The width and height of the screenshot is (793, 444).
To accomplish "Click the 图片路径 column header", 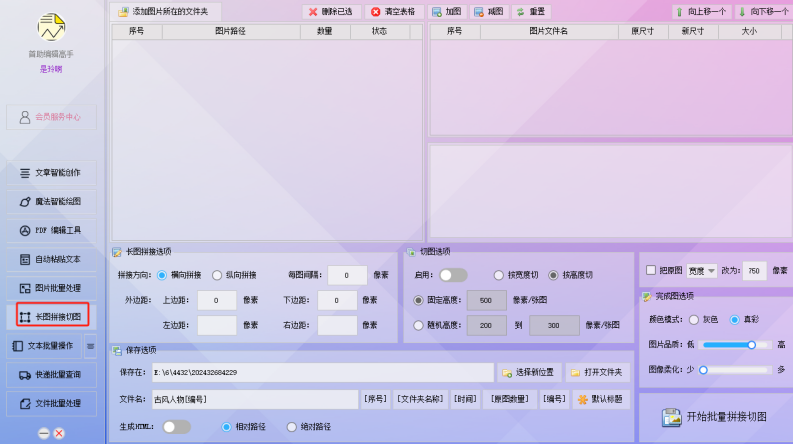I will click(x=231, y=31).
